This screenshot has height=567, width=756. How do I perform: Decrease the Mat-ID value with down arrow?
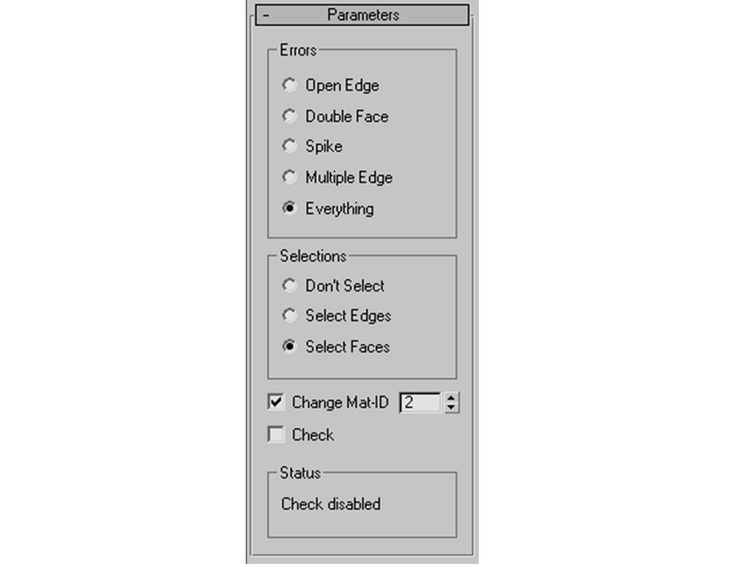(x=451, y=408)
